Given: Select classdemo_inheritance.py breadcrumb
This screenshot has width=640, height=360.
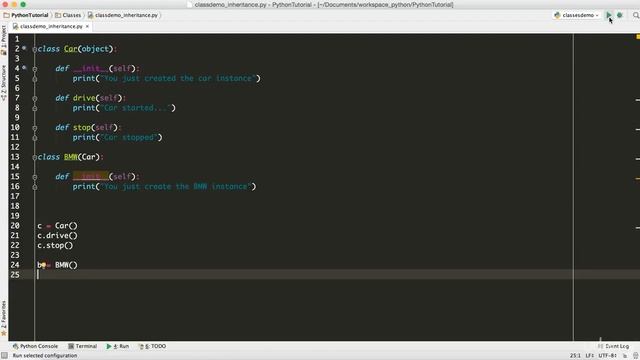Looking at the screenshot, I should point(123,15).
